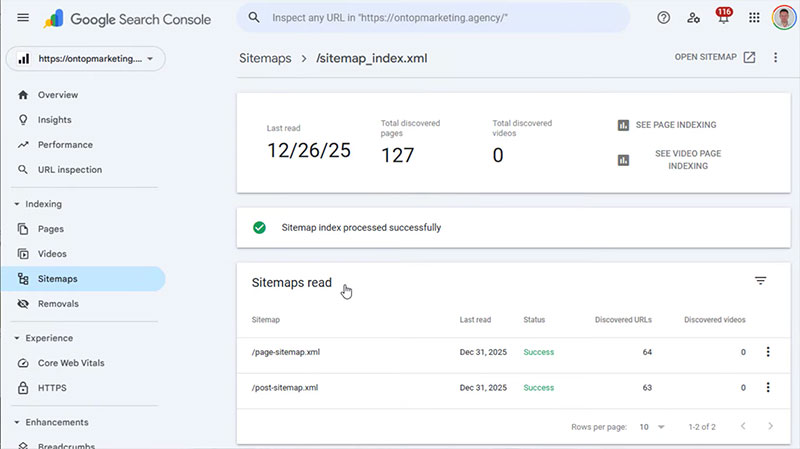
Task: Click the URL inspection magnifier icon
Action: (x=23, y=169)
